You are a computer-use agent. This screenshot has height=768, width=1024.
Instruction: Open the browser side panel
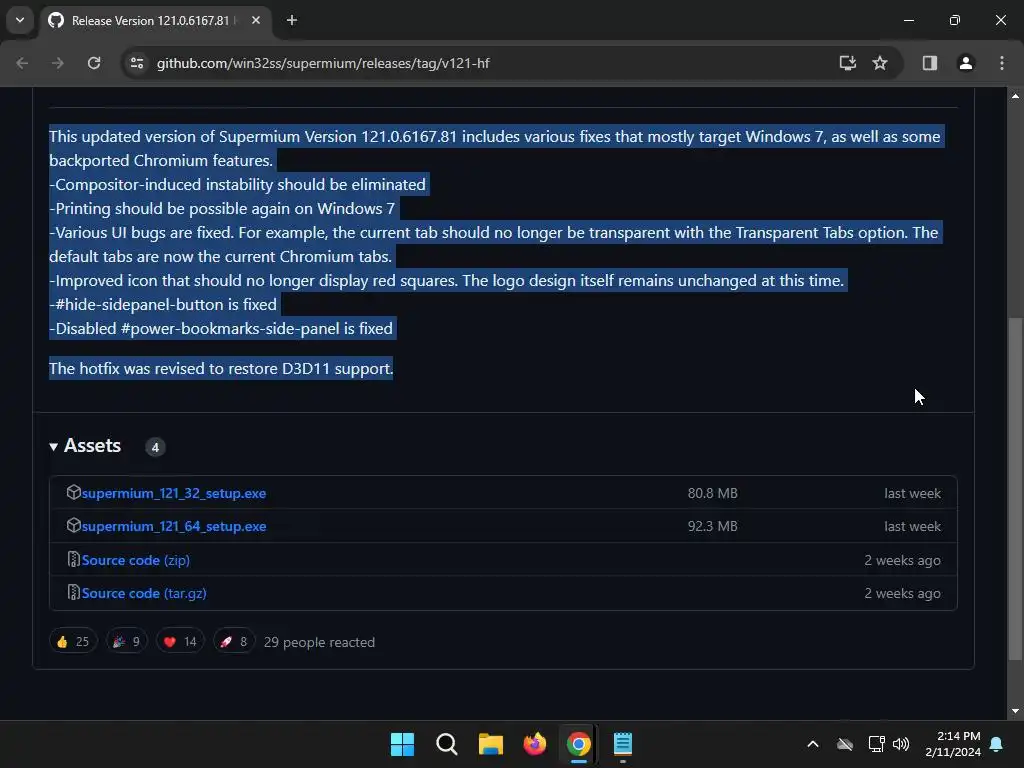pyautogui.click(x=930, y=63)
